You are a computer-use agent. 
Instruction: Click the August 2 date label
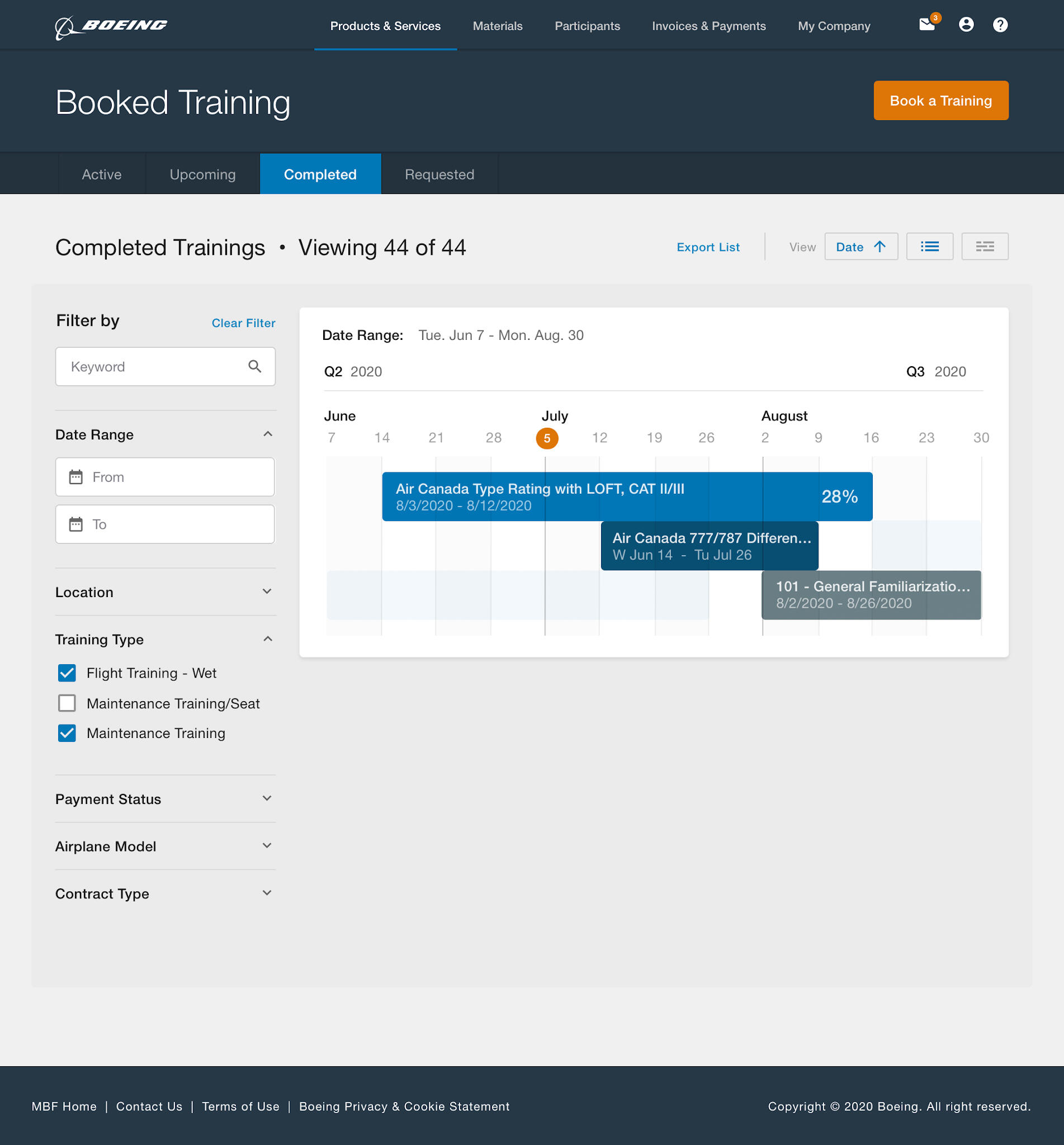coord(765,438)
